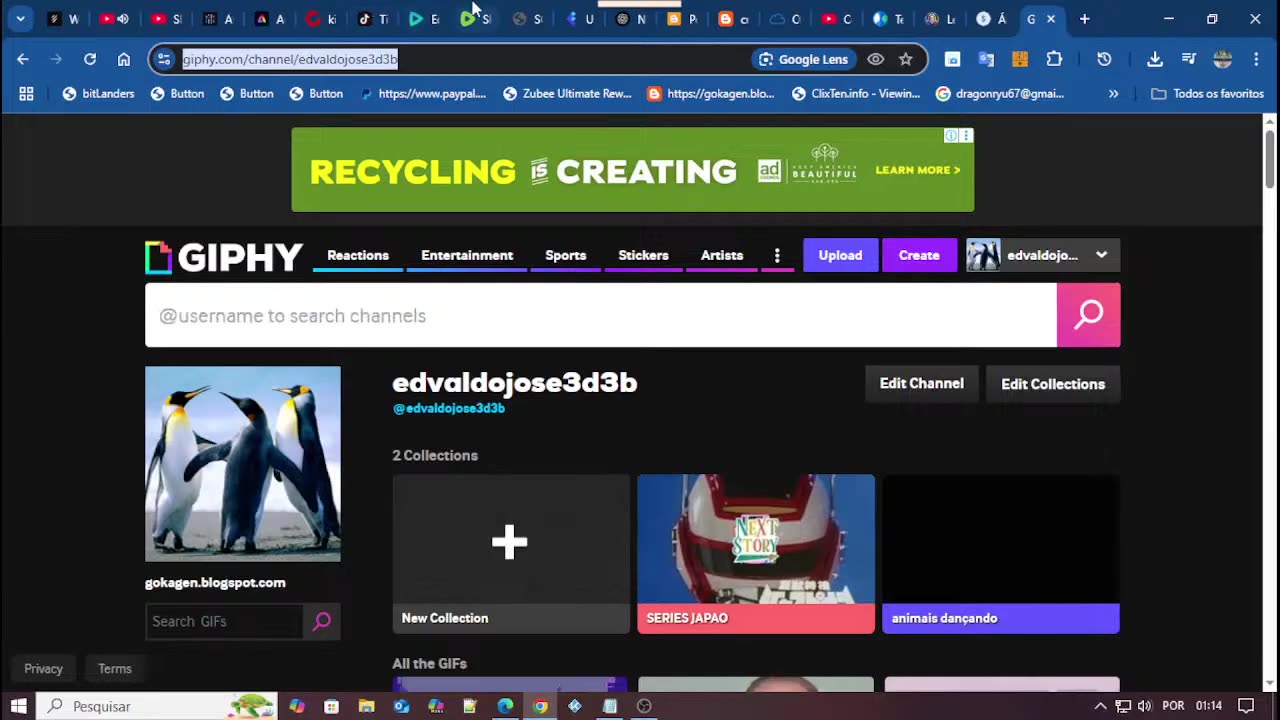Click the Edit Collections button

[x=1053, y=384]
